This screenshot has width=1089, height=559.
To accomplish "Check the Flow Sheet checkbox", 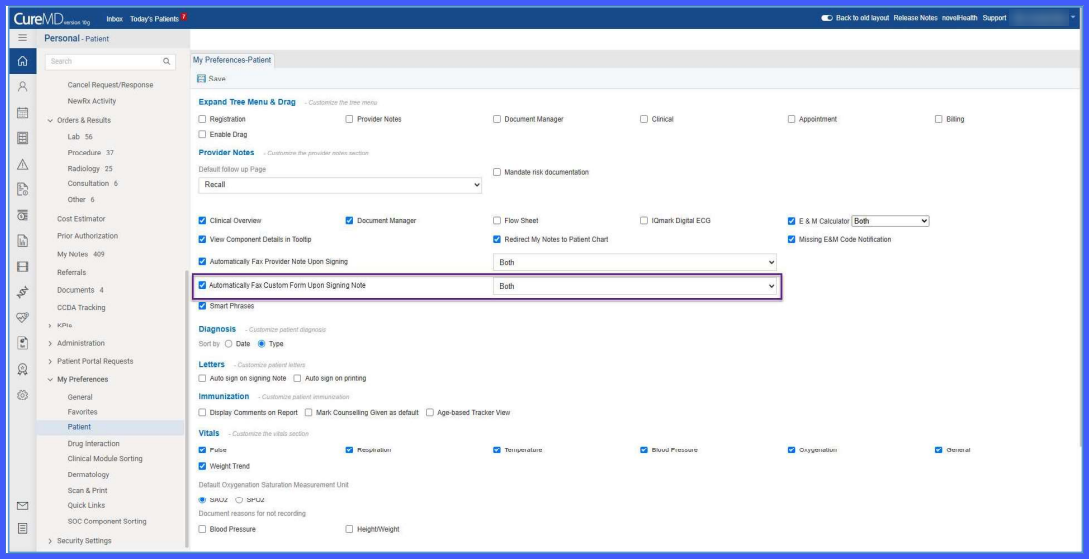I will pyautogui.click(x=497, y=221).
